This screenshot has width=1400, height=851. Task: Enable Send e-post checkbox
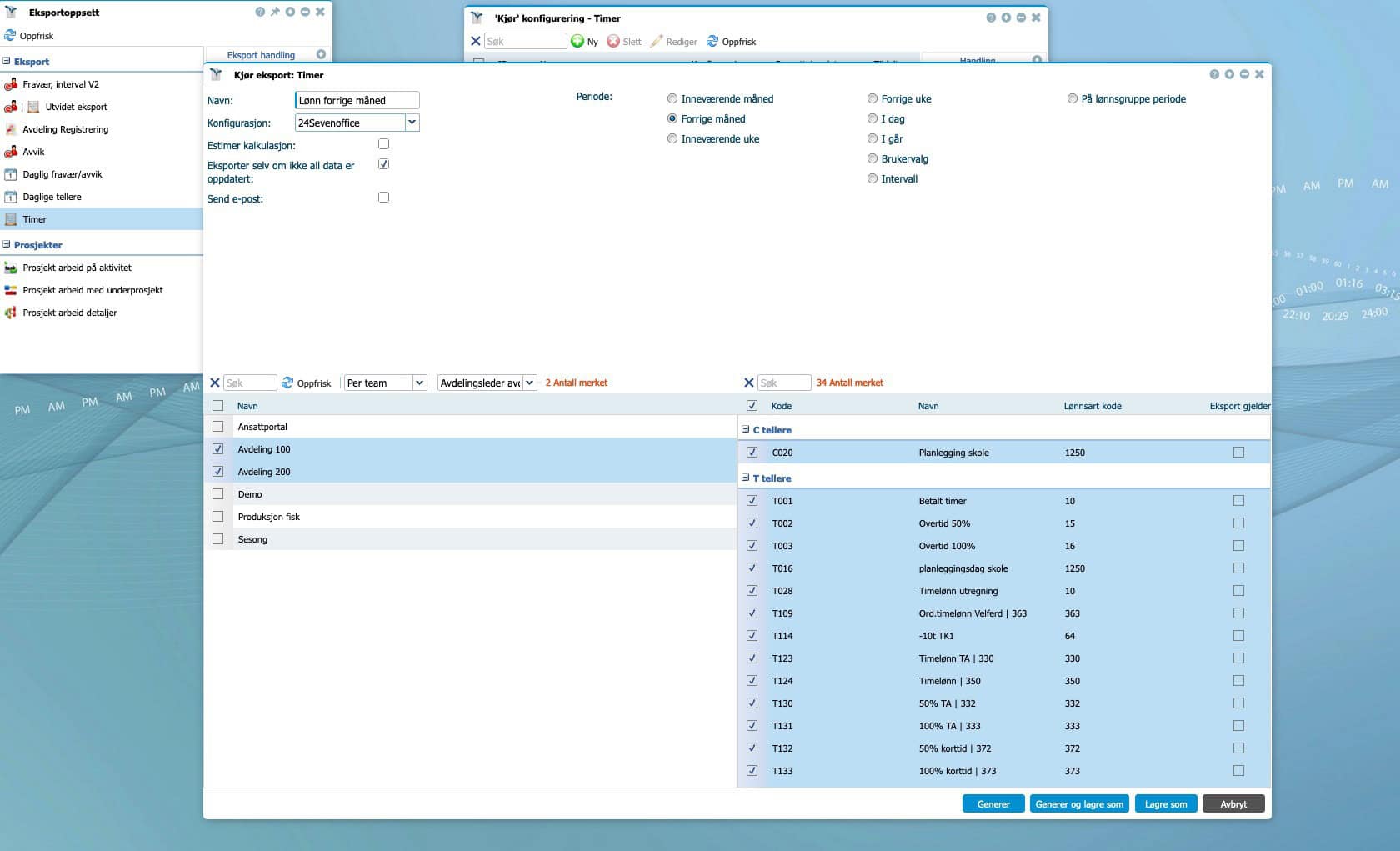point(383,198)
